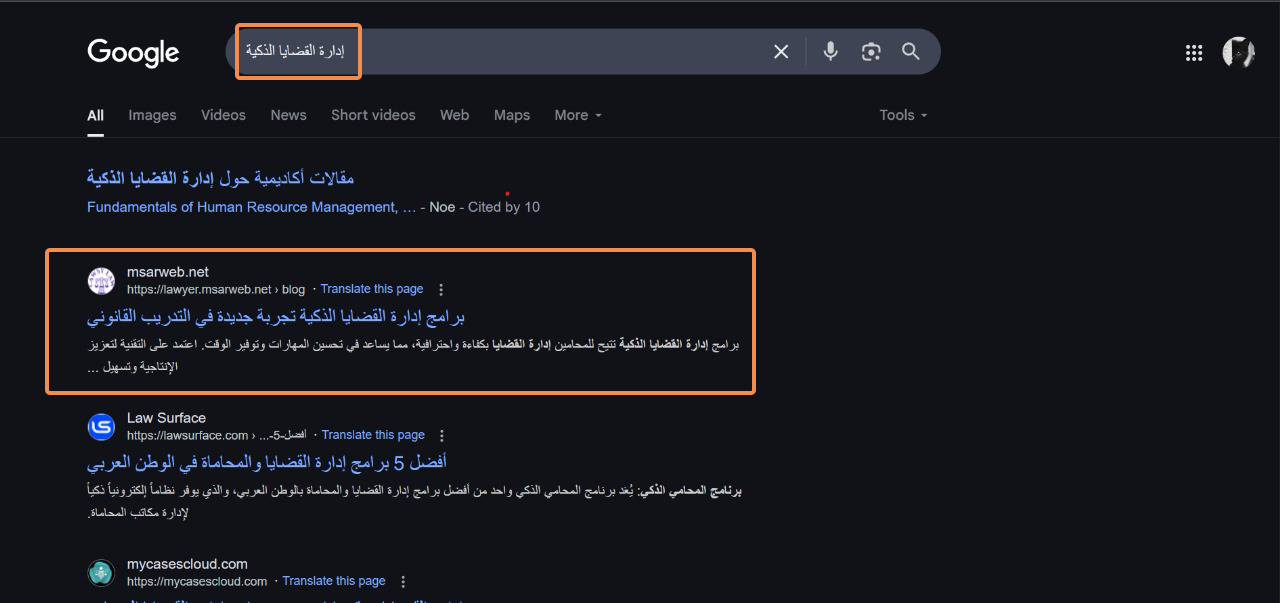Click the Law Surface site favicon
The height and width of the screenshot is (603, 1280).
point(101,427)
